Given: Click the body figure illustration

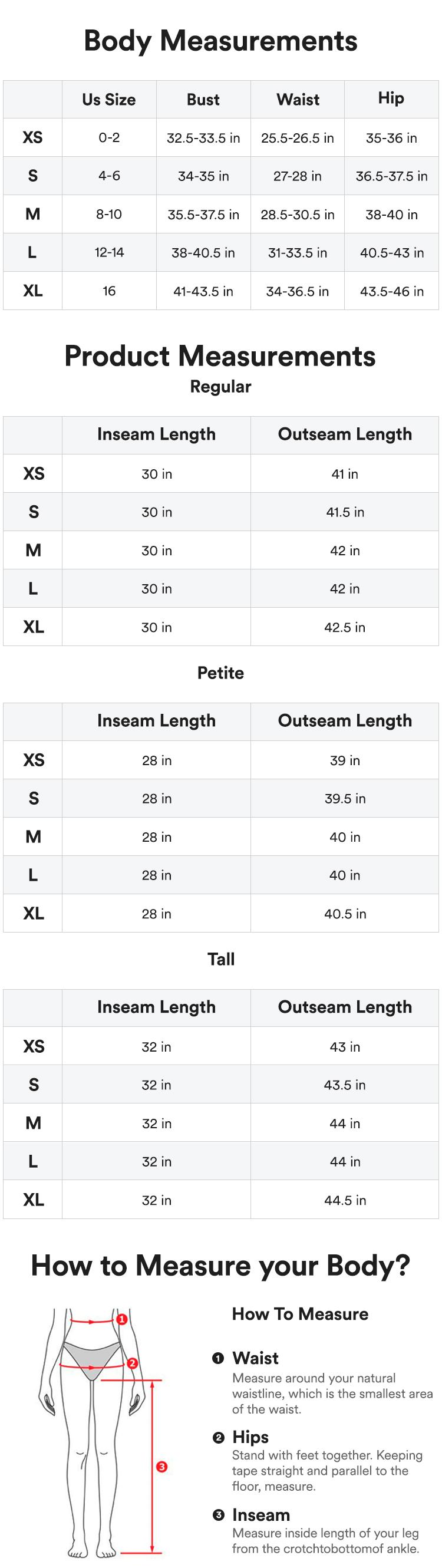Looking at the screenshot, I should 91,1431.
